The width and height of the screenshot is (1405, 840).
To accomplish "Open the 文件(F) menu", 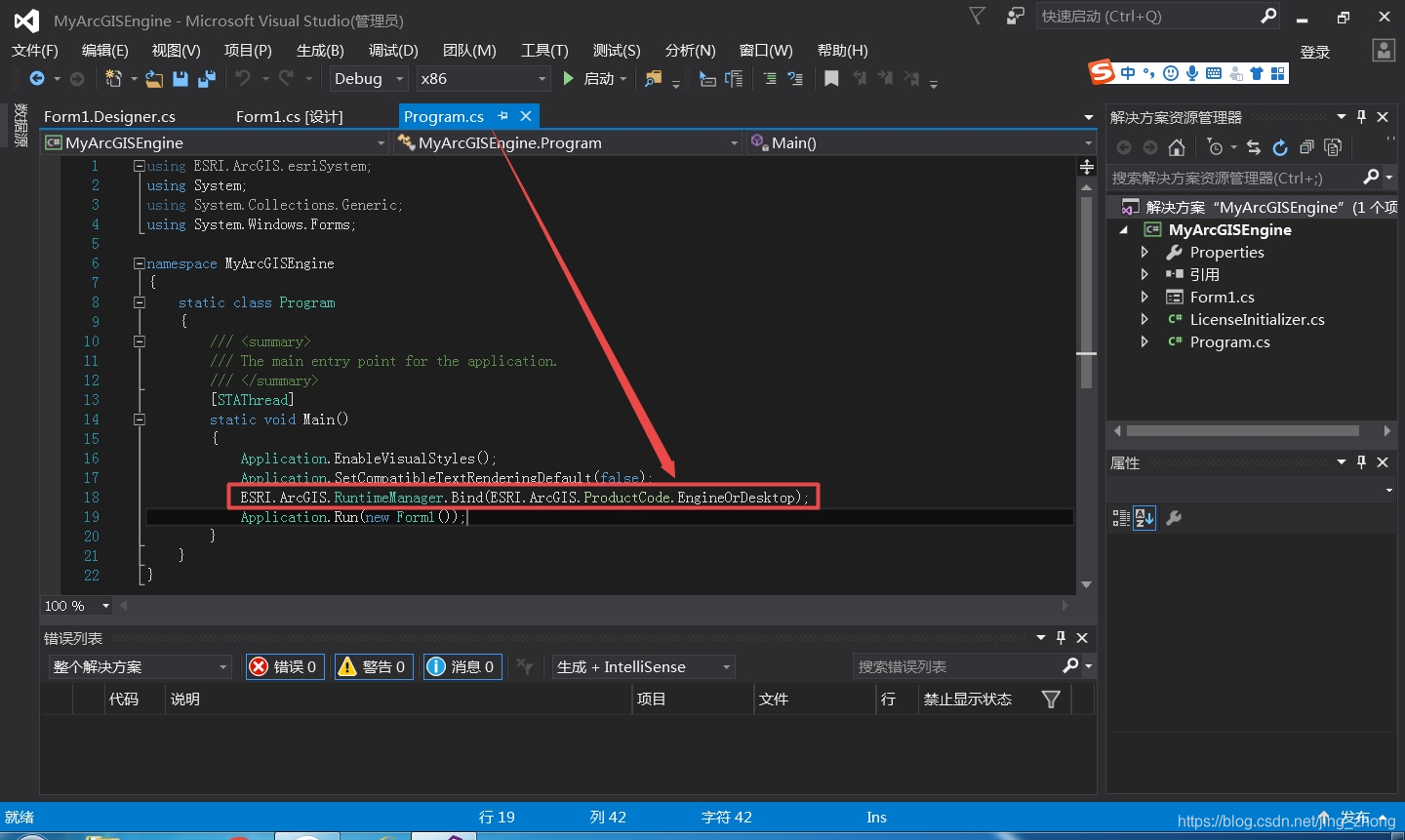I will coord(35,51).
